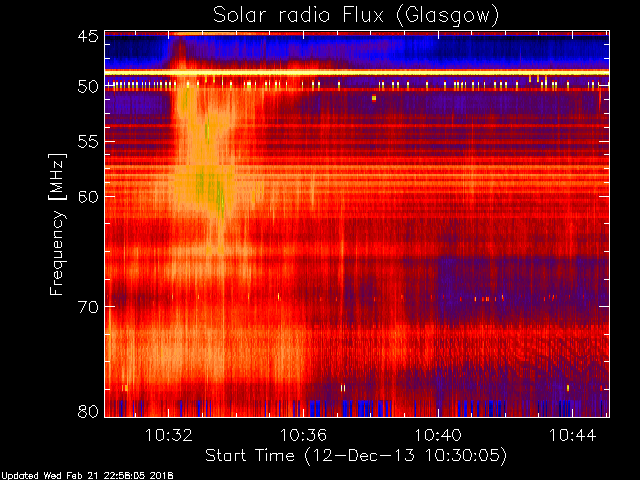
Task: Select the 50 frequency axis label
Action: [88, 87]
